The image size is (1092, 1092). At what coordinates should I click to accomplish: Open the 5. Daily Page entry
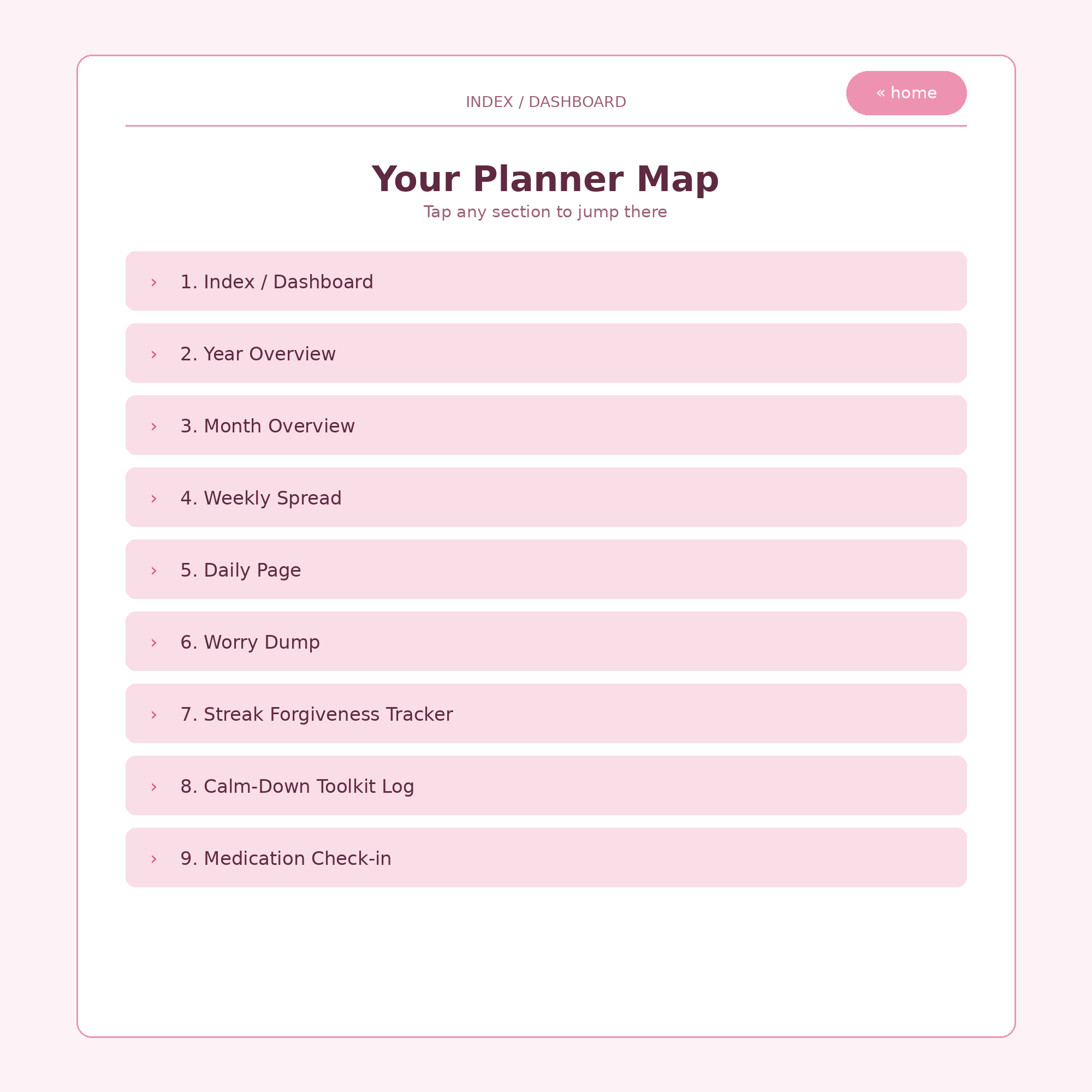(546, 569)
